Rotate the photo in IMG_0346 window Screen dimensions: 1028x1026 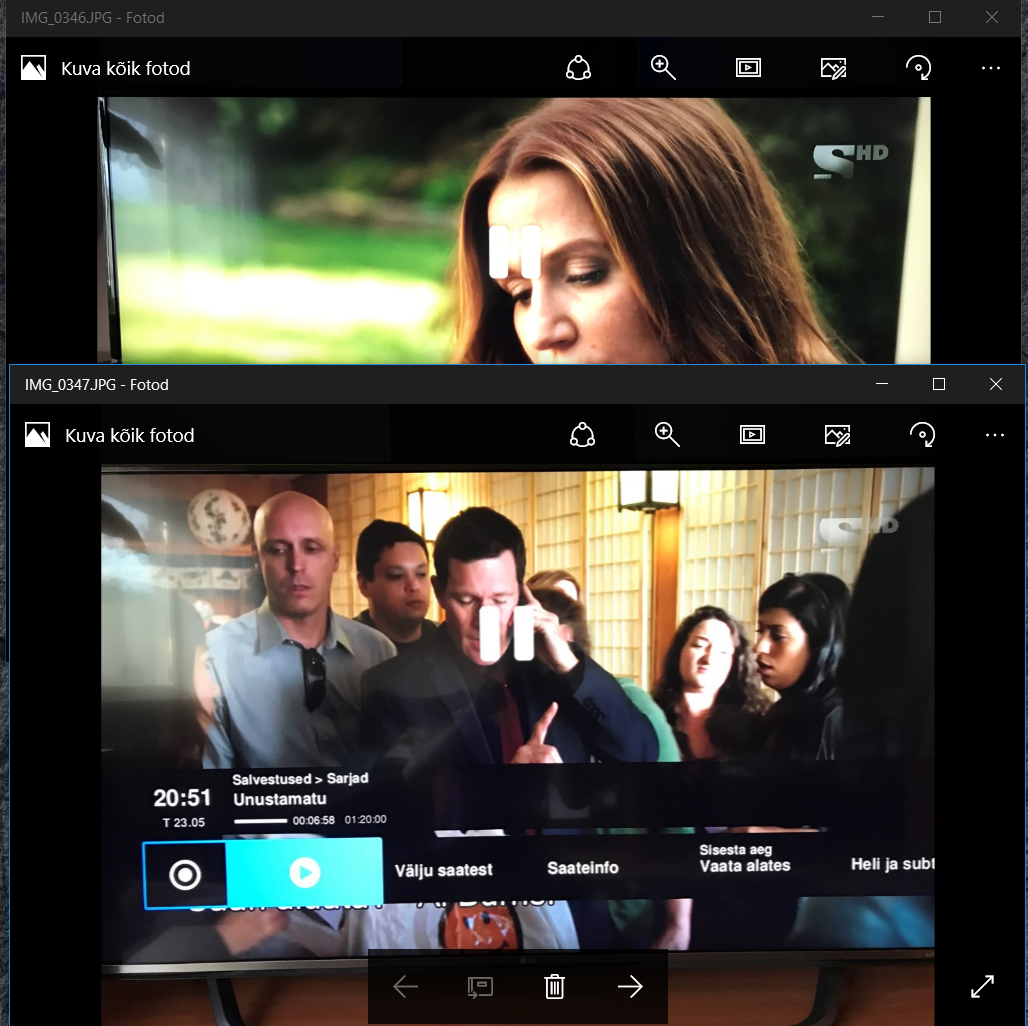coord(919,68)
